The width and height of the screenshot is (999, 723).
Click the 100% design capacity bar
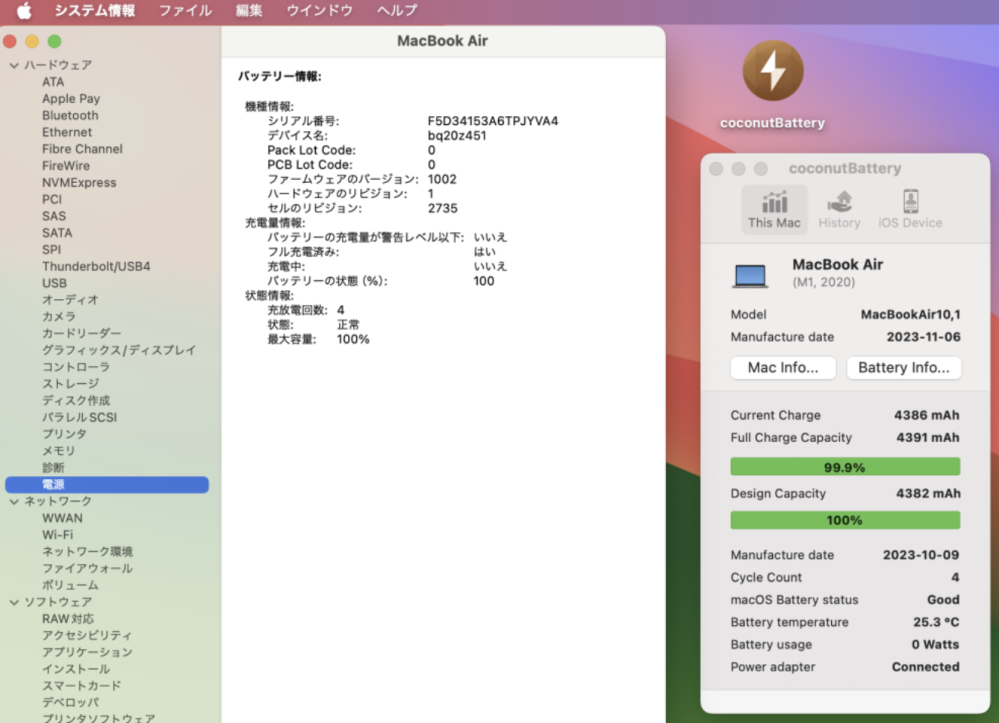[x=845, y=520]
